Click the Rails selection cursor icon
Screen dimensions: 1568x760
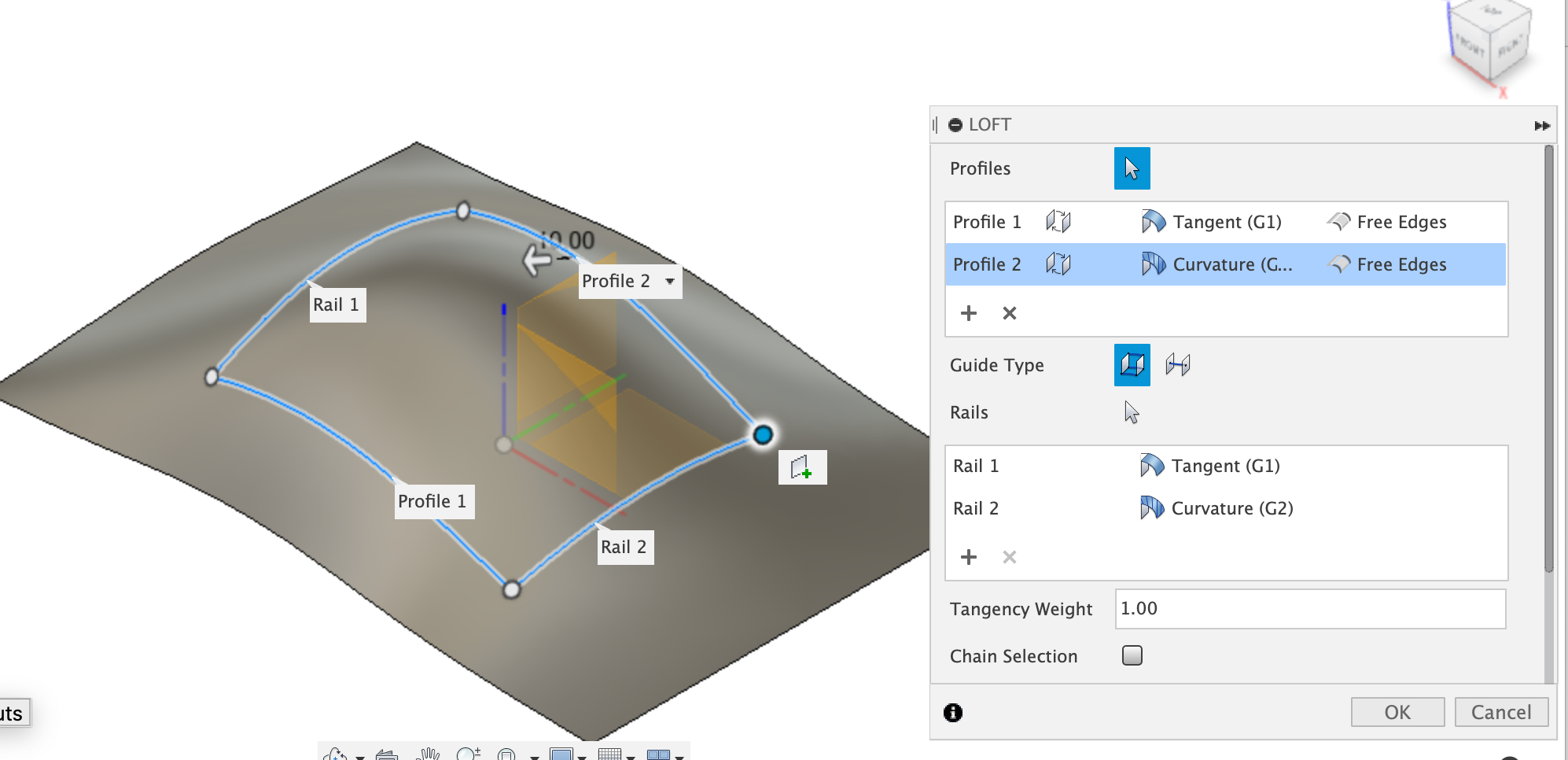point(1132,412)
